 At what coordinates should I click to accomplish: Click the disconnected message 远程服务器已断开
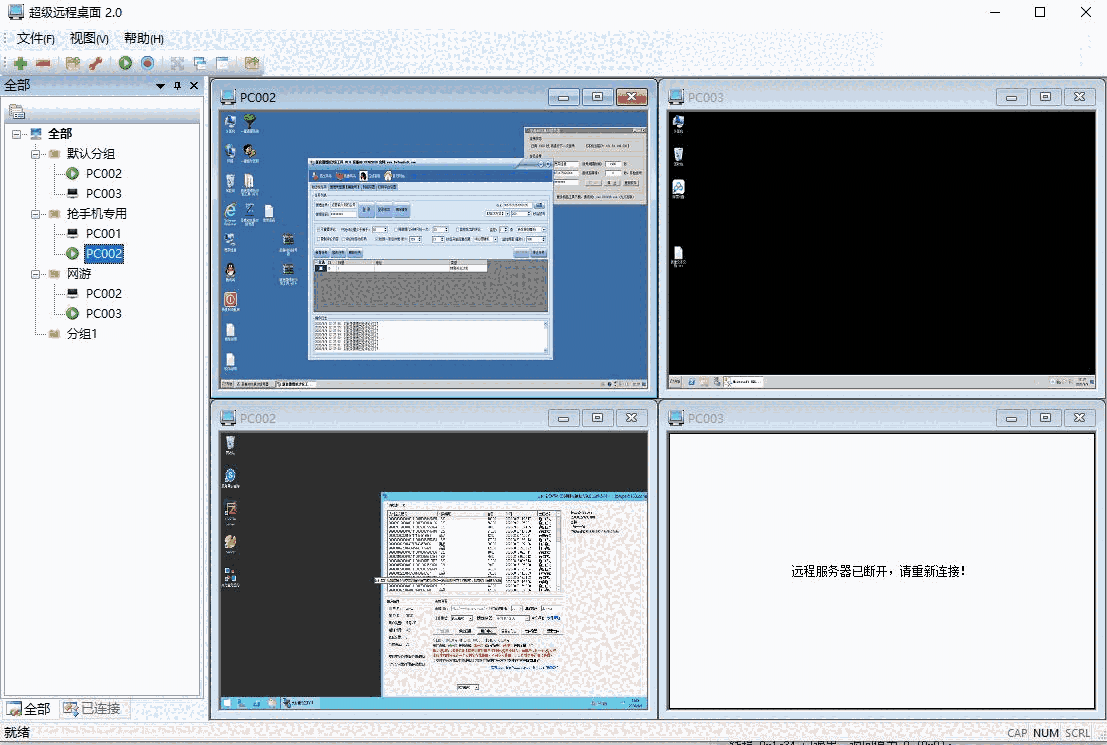878,571
